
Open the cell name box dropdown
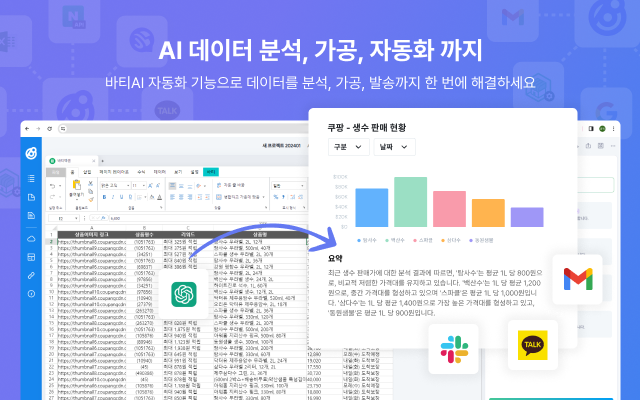(x=76, y=218)
